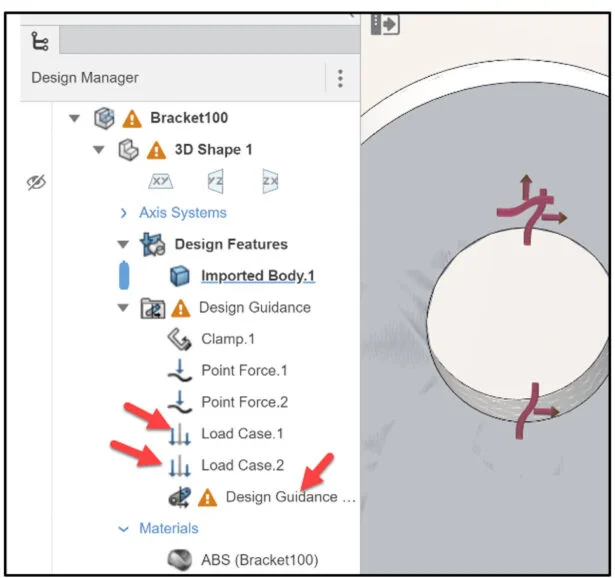Viewport: 615px width, 578px height.
Task: Click the Point Force.2 icon
Action: pyautogui.click(x=180, y=402)
